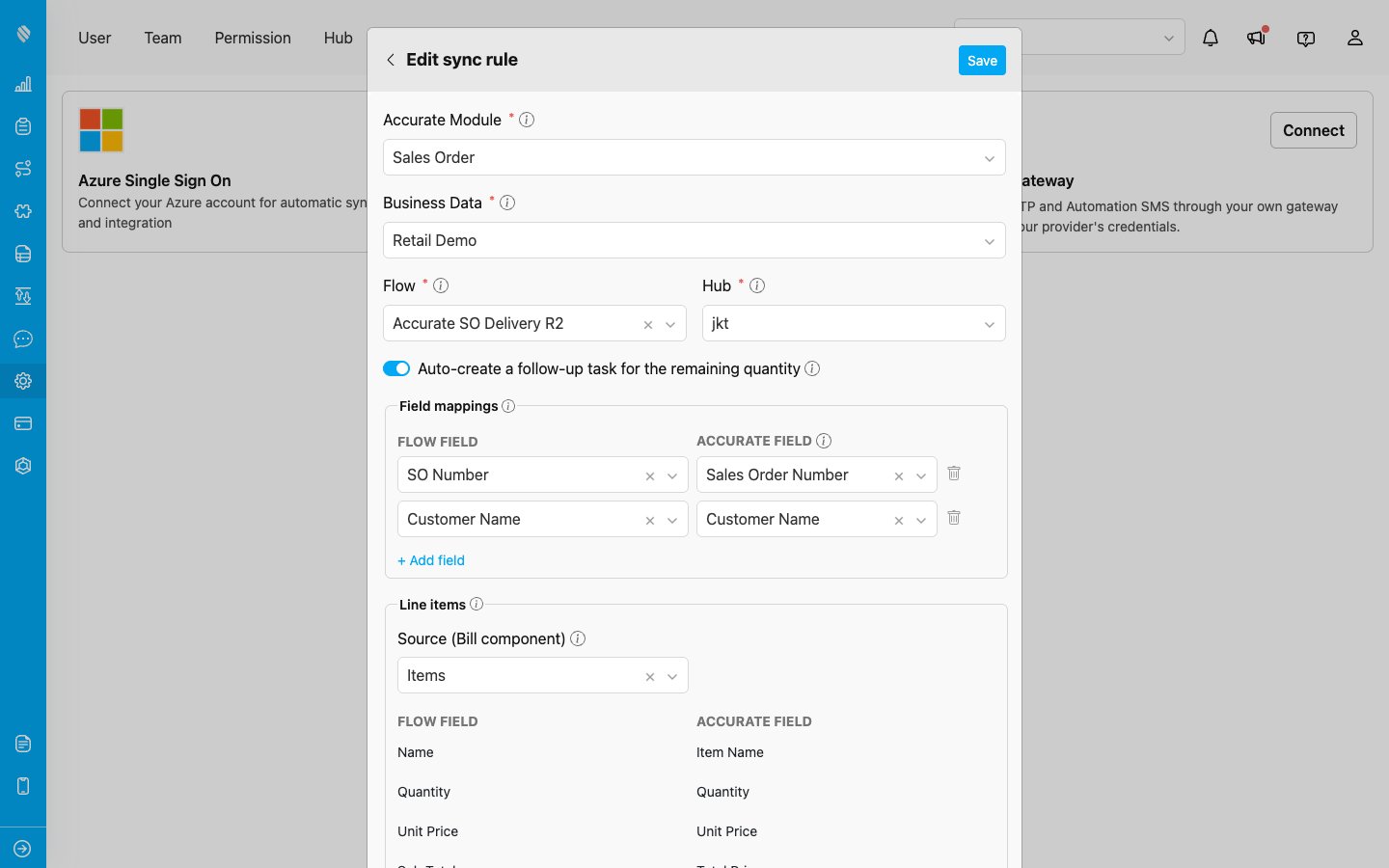Open the analytics chart icon in sidebar
This screenshot has width=1389, height=868.
23,84
